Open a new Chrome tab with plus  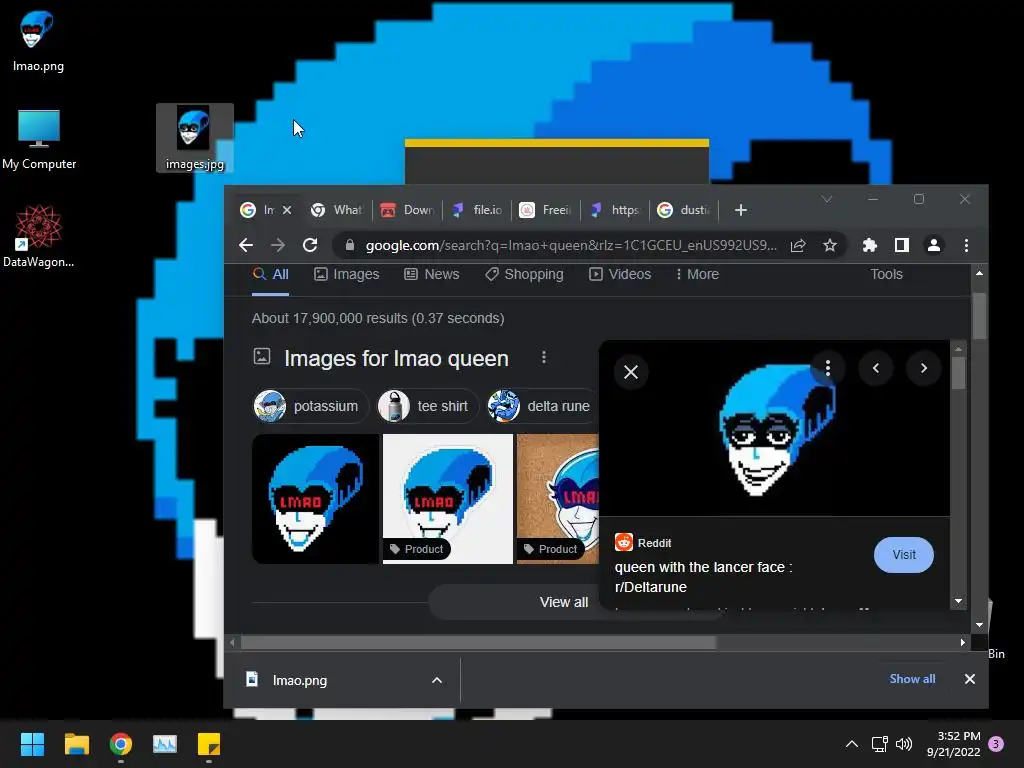(x=741, y=210)
